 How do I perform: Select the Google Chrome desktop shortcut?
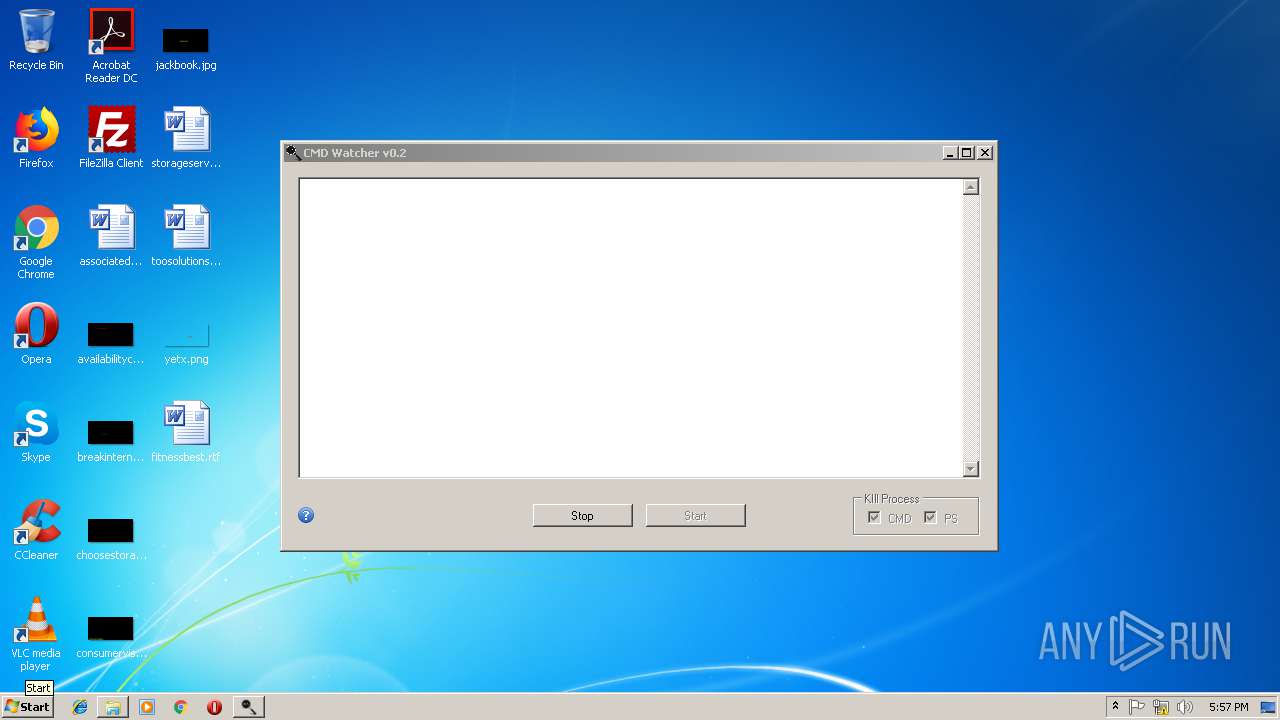[x=36, y=242]
